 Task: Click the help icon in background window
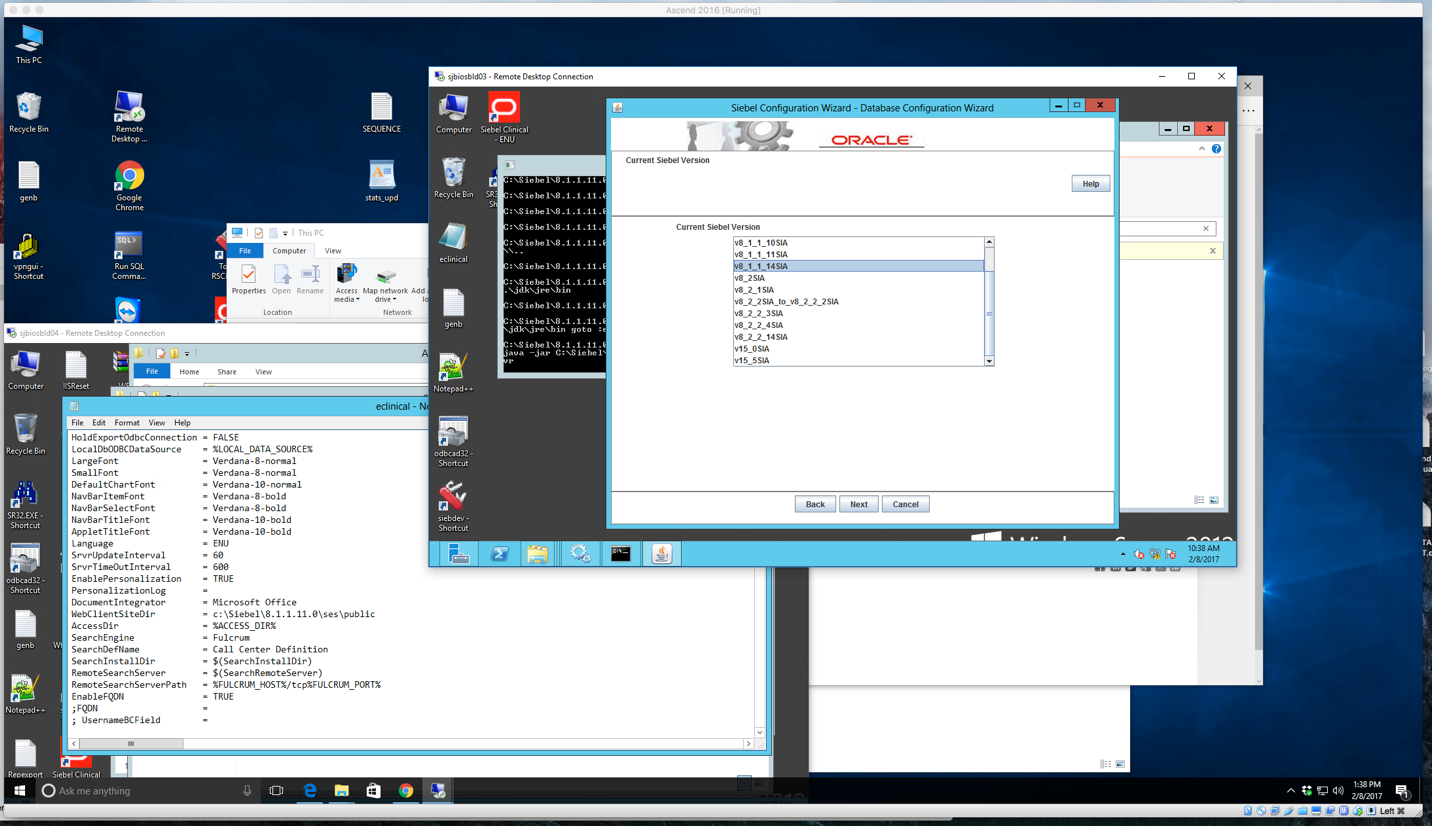point(1216,149)
